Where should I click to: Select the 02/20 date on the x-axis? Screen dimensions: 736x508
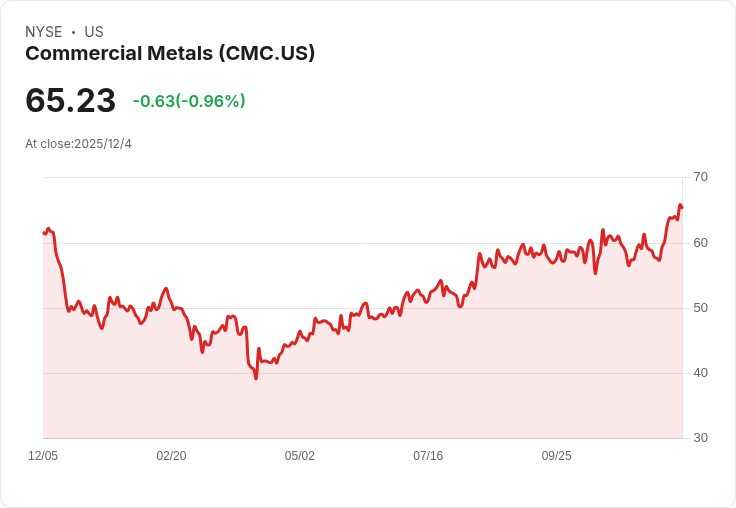(x=171, y=456)
